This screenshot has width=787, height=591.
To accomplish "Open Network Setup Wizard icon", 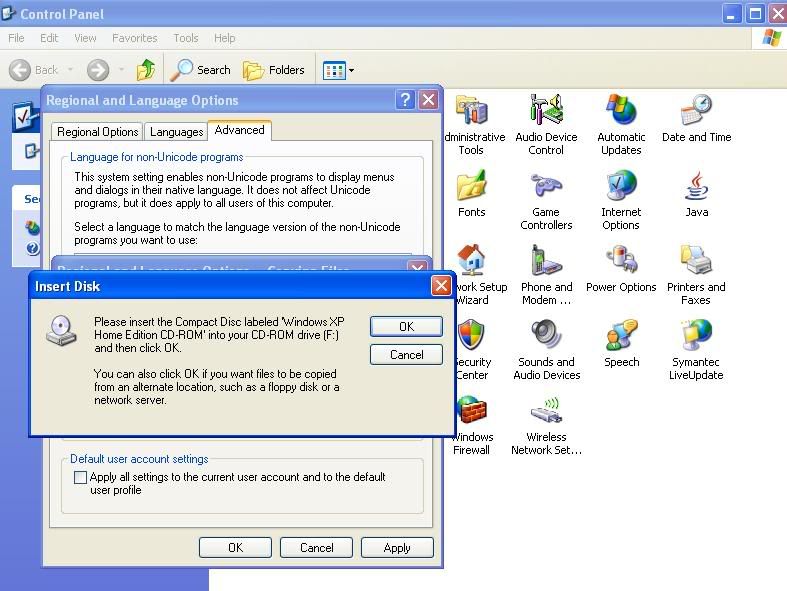I will pyautogui.click(x=471, y=260).
